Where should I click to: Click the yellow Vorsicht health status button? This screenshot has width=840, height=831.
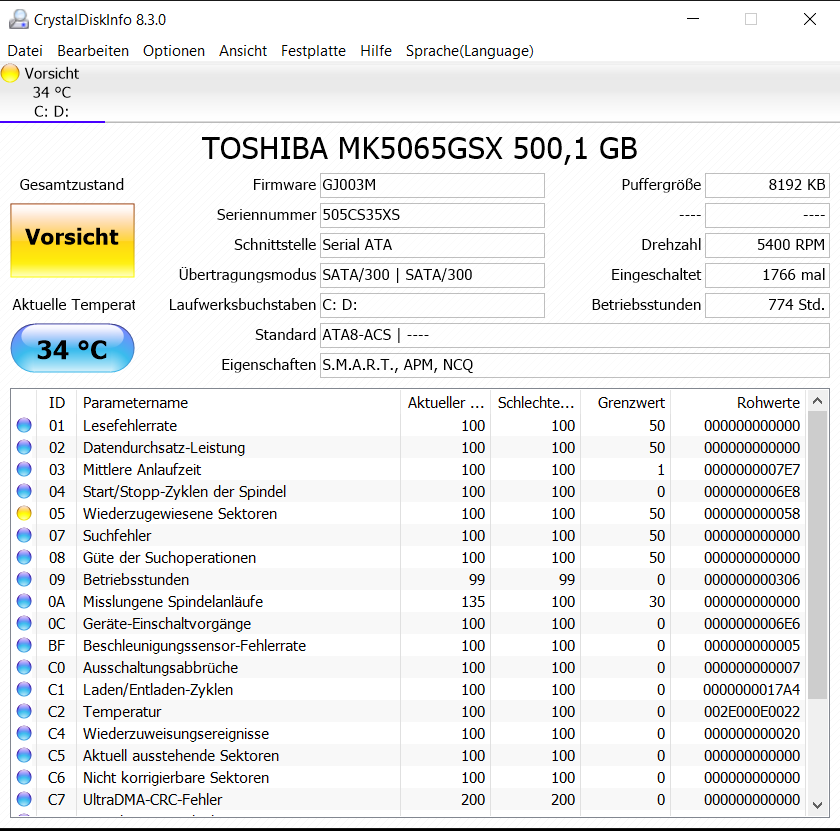click(72, 241)
